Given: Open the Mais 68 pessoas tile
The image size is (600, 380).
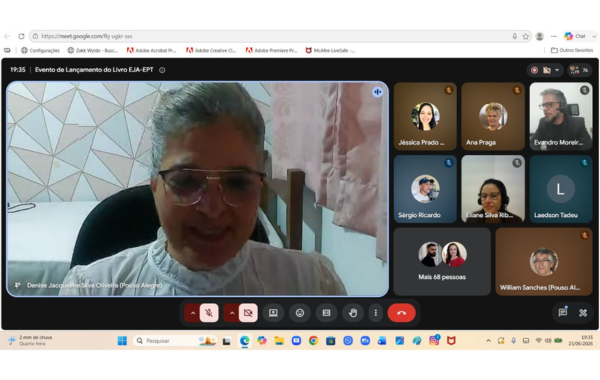Looking at the screenshot, I should 442,261.
